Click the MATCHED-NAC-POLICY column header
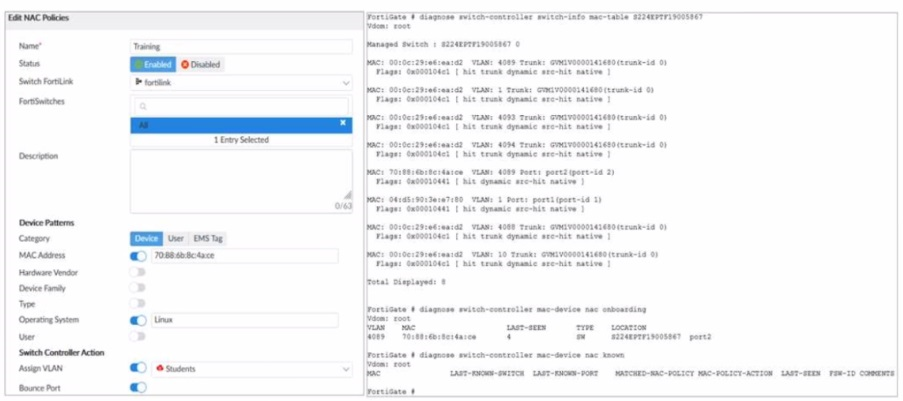Image resolution: width=903 pixels, height=401 pixels. [x=654, y=373]
